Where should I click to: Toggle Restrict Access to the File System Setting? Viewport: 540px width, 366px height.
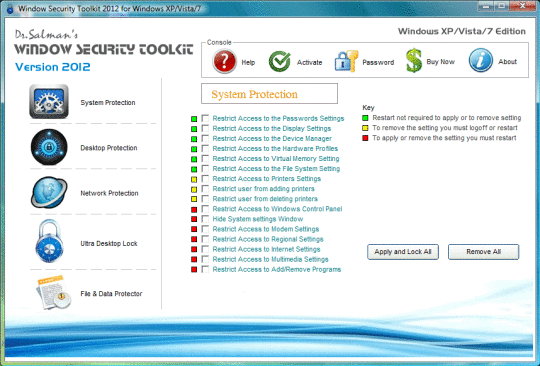click(205, 168)
